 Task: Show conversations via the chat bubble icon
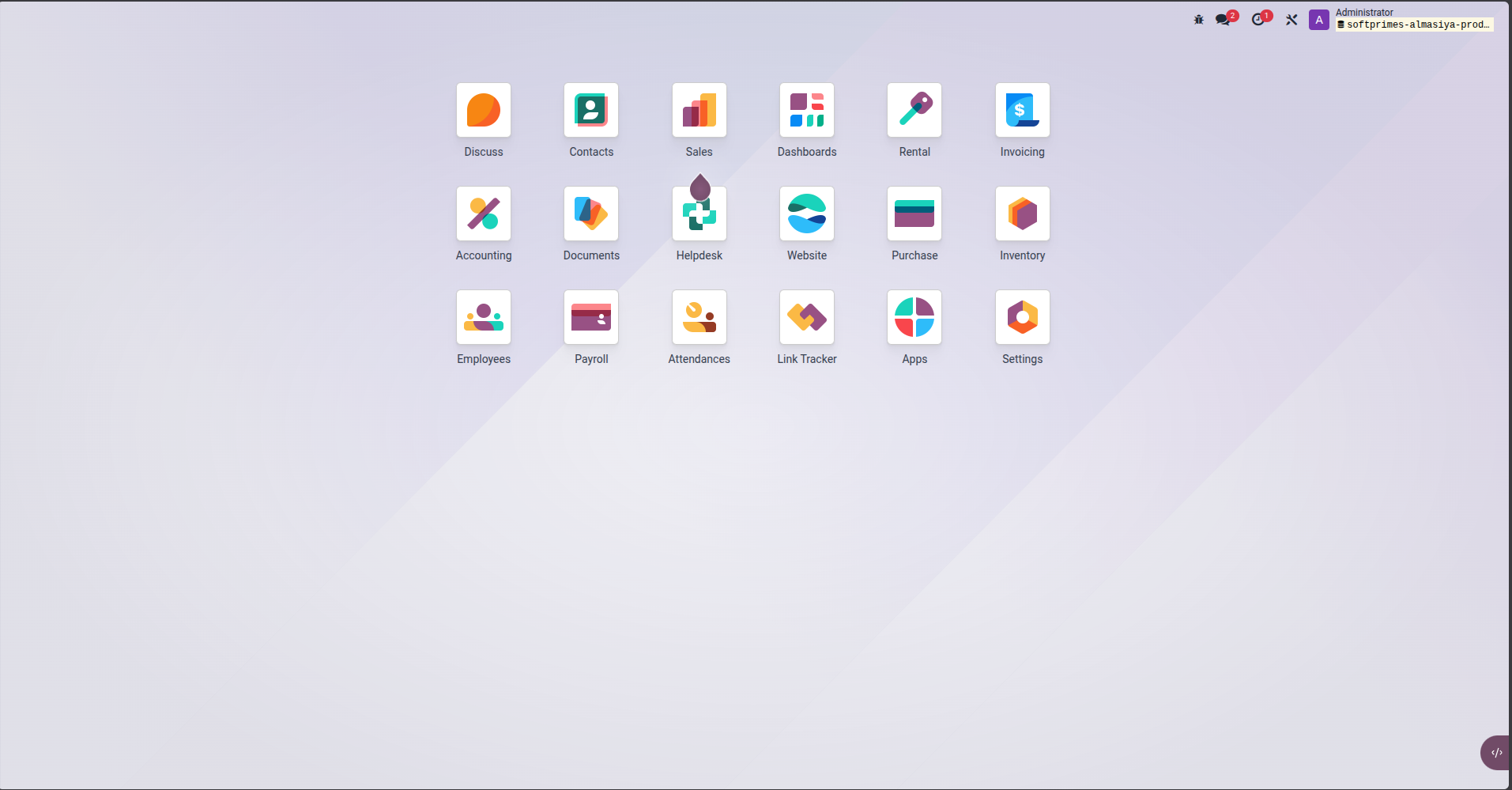1224,19
